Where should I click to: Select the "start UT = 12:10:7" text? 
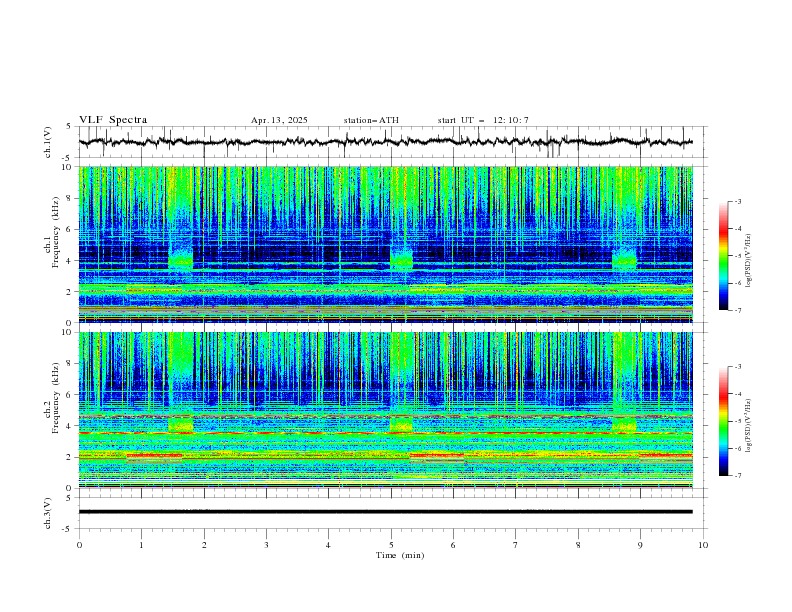[483, 120]
